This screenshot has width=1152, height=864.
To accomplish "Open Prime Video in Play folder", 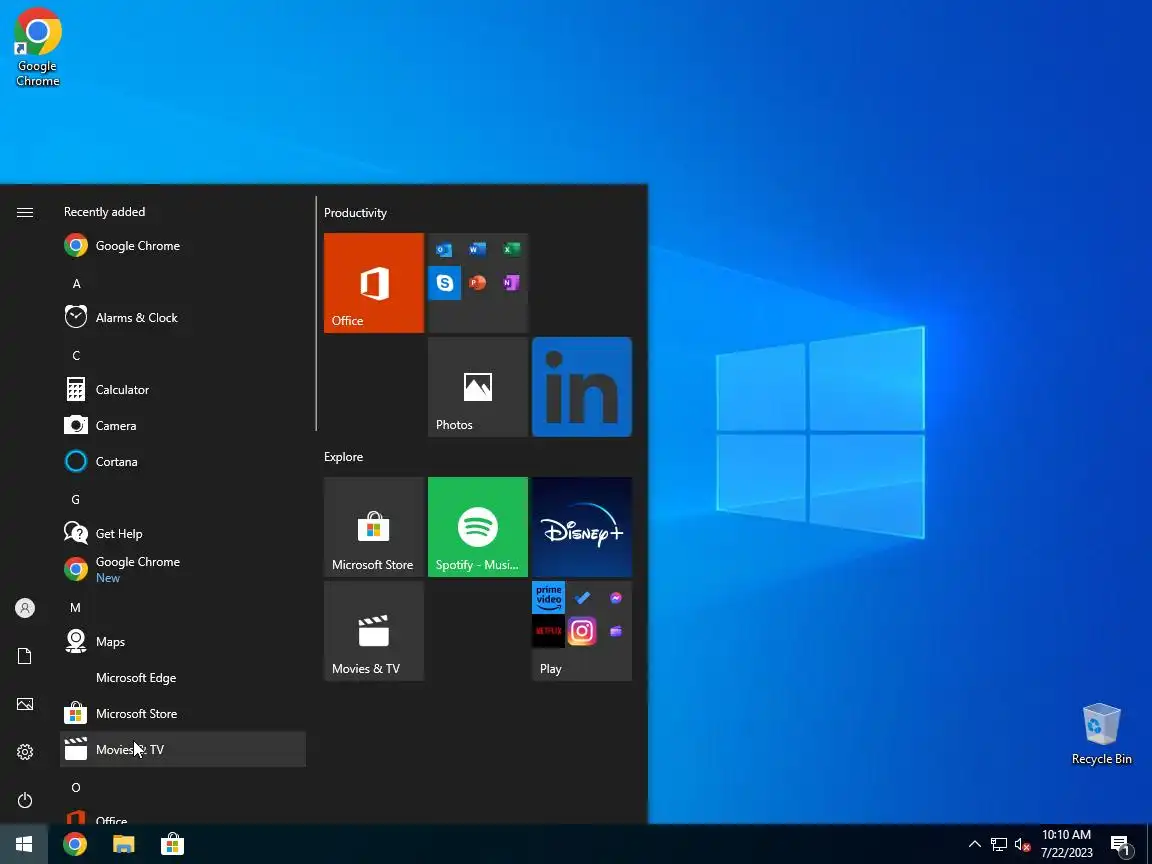I will [548, 597].
